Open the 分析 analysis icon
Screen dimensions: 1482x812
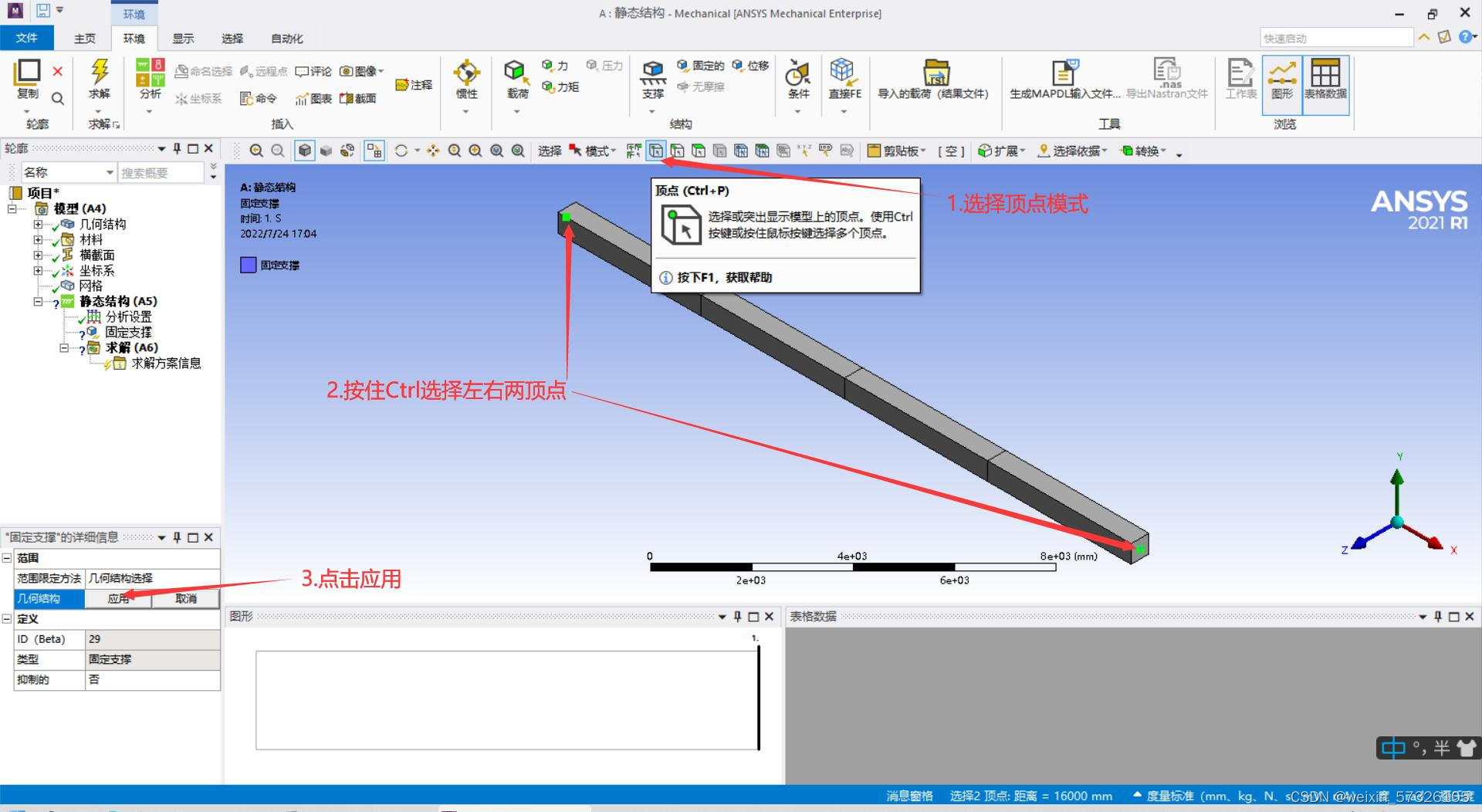[150, 72]
